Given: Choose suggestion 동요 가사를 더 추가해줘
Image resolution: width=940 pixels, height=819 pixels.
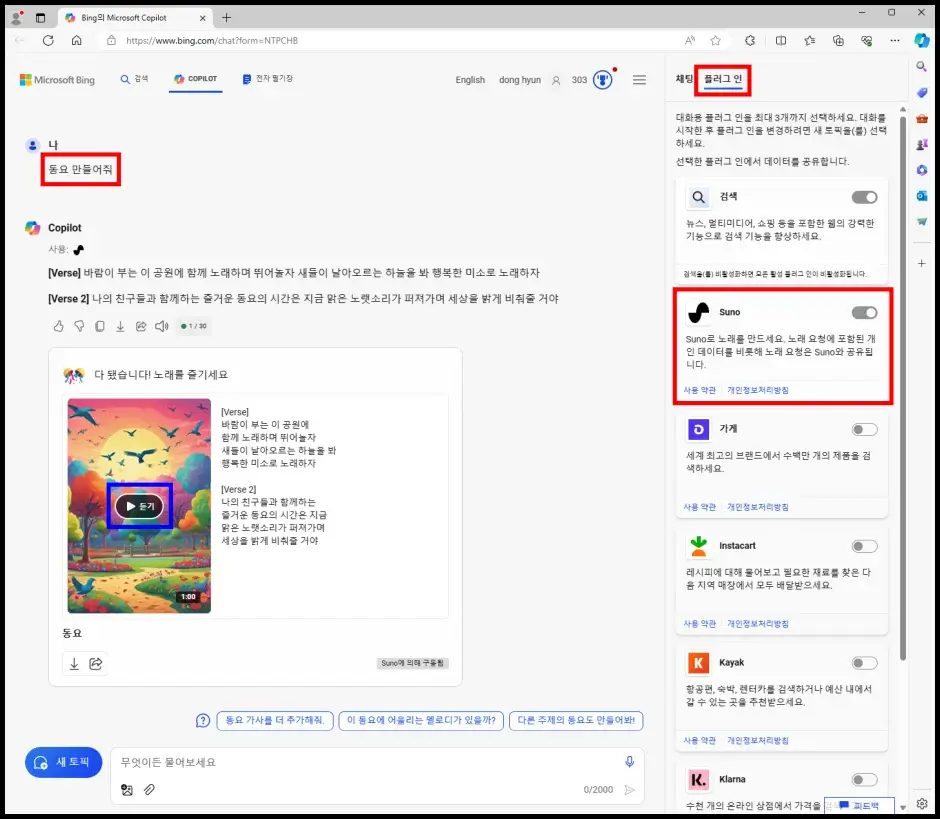Looking at the screenshot, I should point(275,720).
